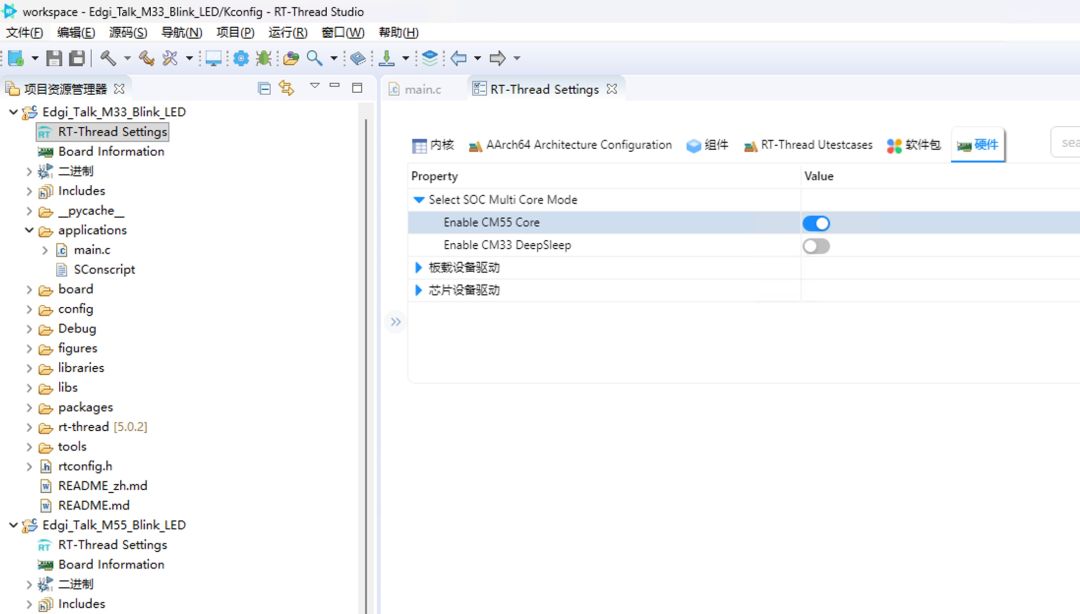This screenshot has width=1080, height=614.
Task: Open the 运行(R) menu
Action: click(x=288, y=32)
